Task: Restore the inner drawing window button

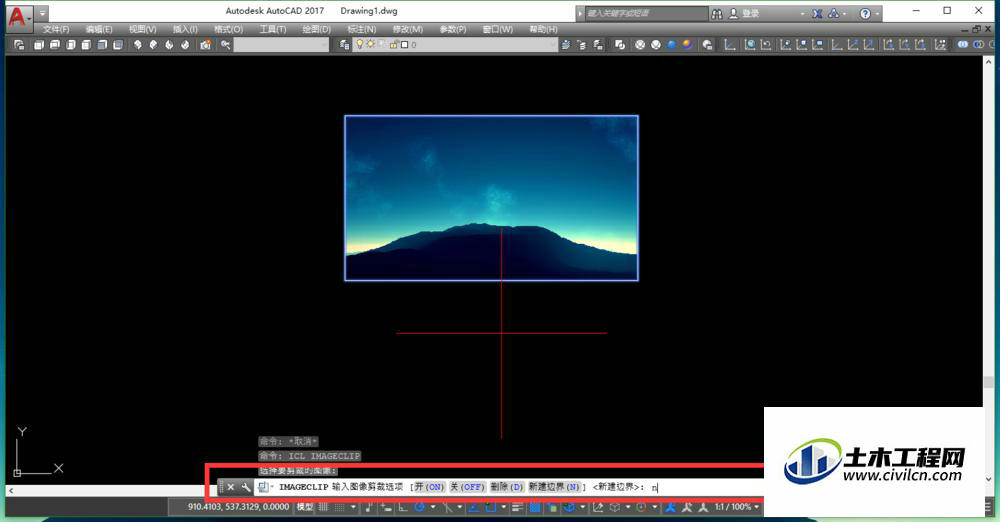Action: pyautogui.click(x=976, y=29)
